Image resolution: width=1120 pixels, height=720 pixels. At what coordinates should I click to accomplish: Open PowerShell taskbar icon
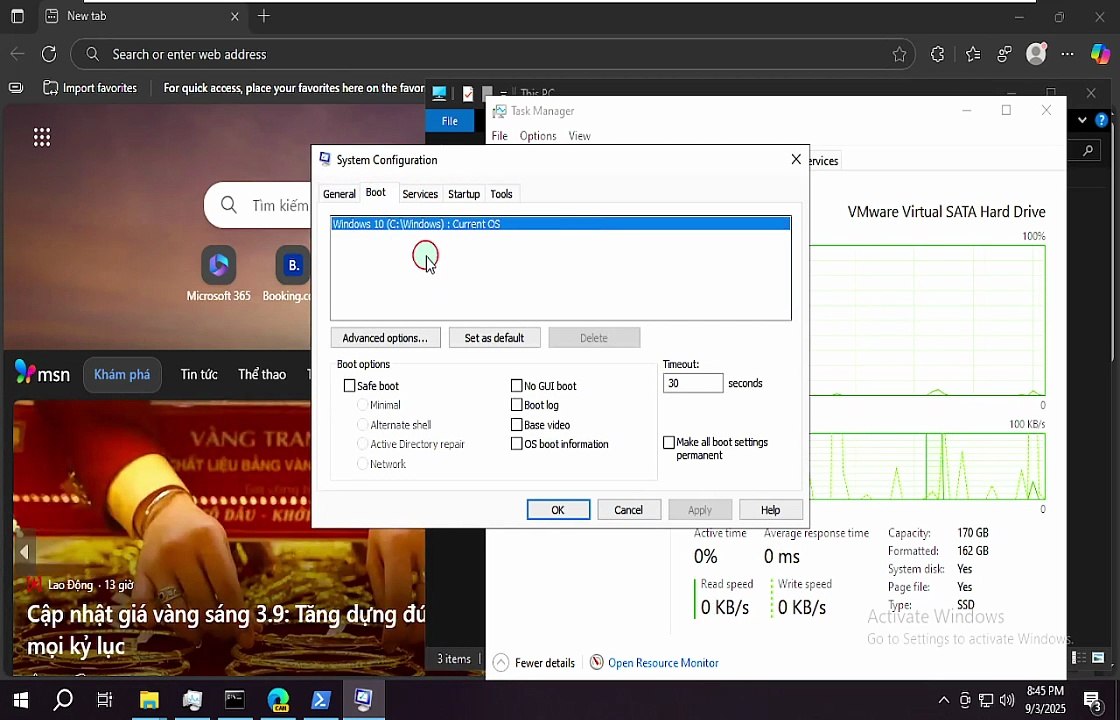pyautogui.click(x=320, y=700)
